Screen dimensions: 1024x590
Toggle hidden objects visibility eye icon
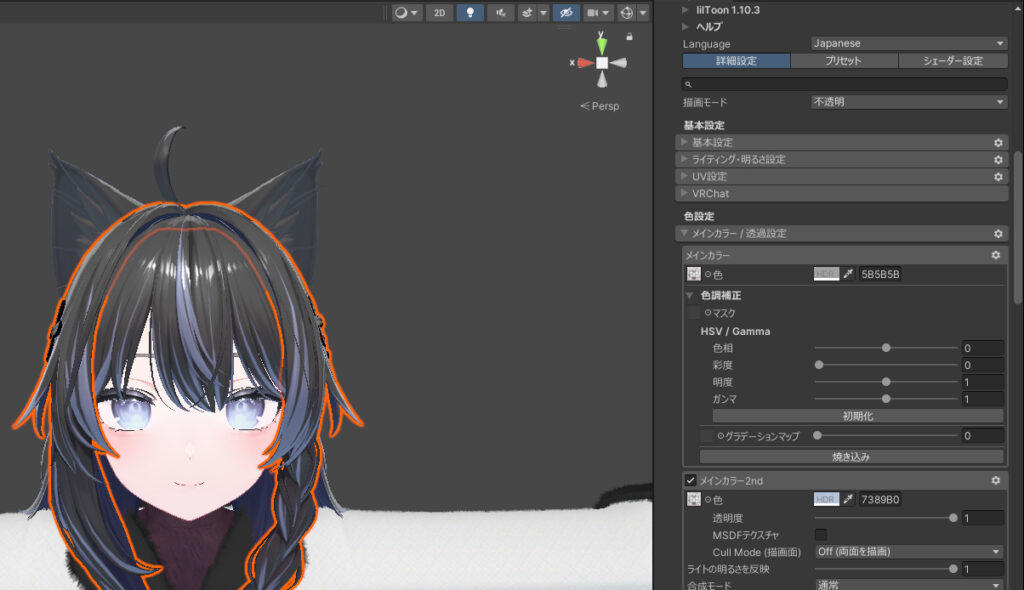(x=566, y=13)
